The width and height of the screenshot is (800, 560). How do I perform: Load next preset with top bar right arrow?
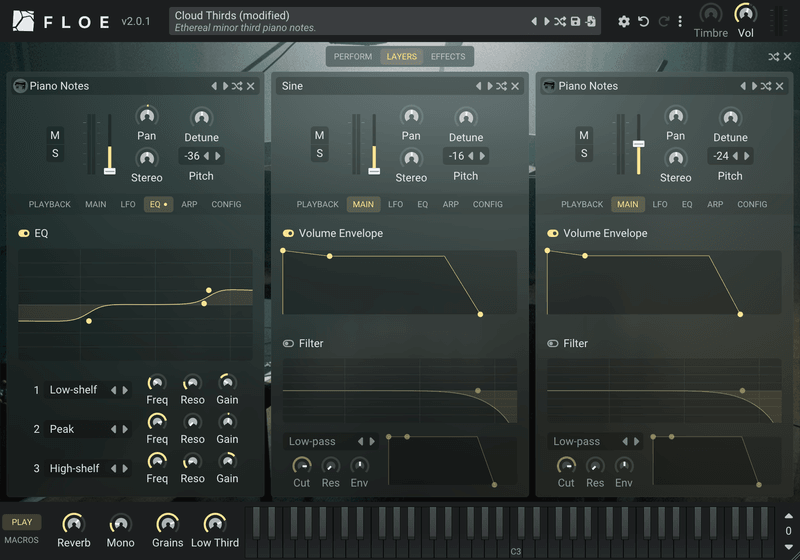tap(546, 21)
